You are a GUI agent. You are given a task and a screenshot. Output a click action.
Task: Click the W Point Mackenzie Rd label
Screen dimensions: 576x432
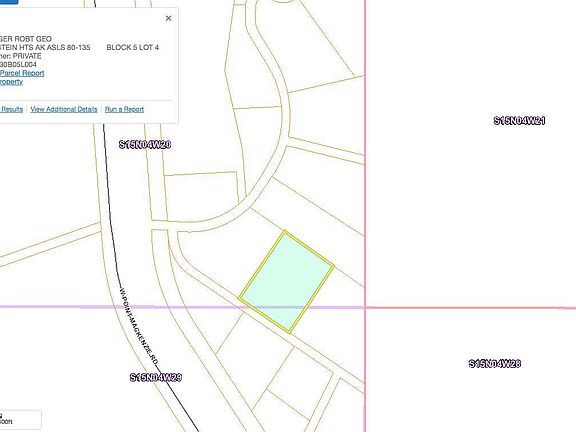(139, 326)
